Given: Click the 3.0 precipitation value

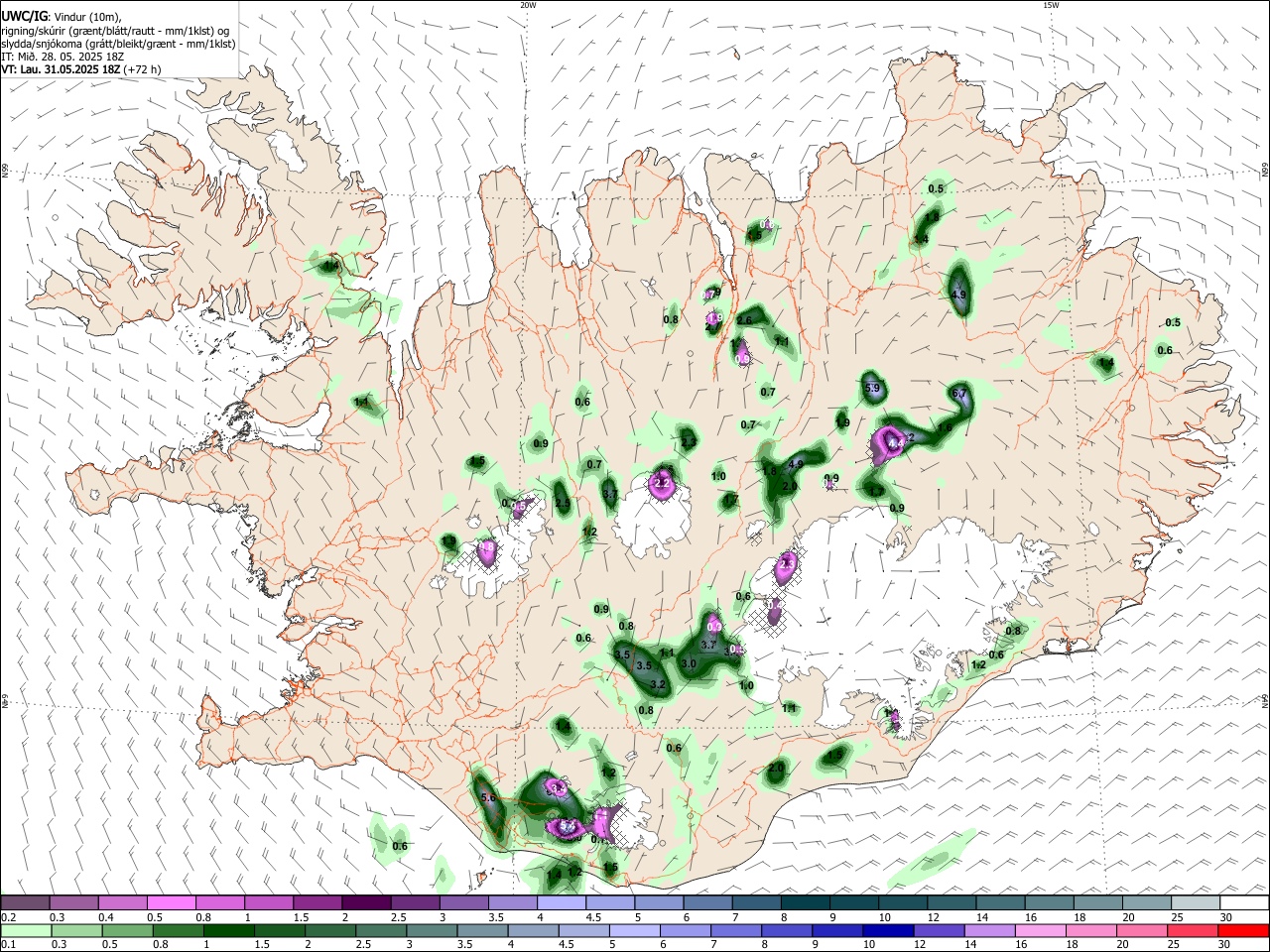Looking at the screenshot, I should (x=689, y=663).
